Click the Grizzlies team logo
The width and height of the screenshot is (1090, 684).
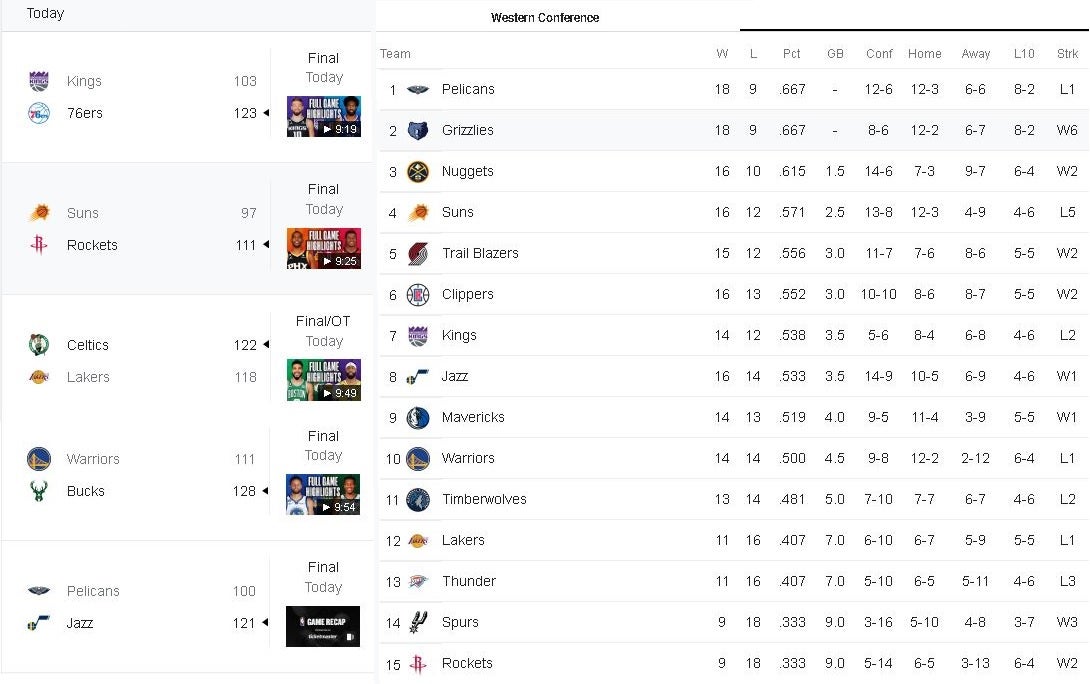[x=418, y=131]
